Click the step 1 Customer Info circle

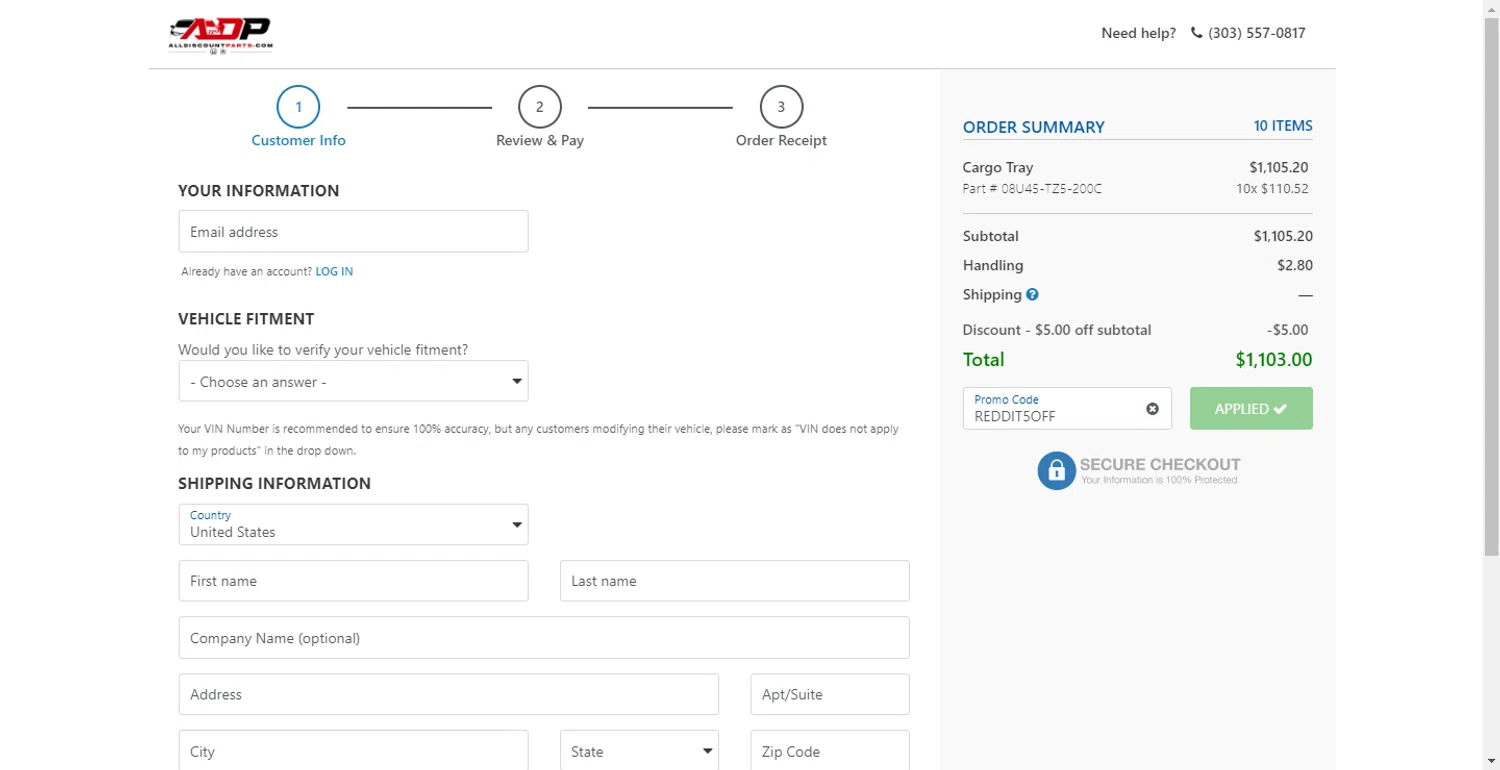click(x=298, y=107)
